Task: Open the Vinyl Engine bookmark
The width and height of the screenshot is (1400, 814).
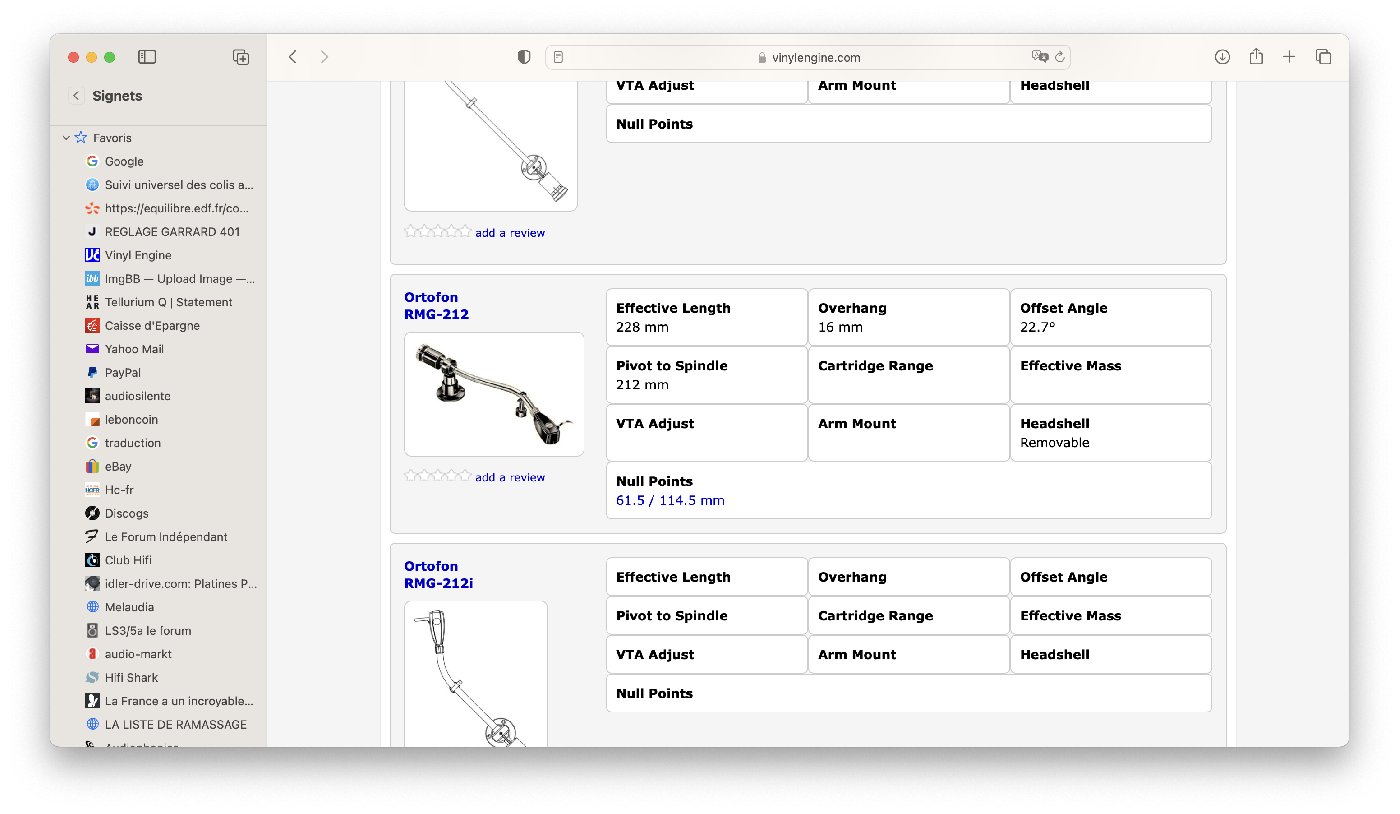Action: tap(138, 255)
